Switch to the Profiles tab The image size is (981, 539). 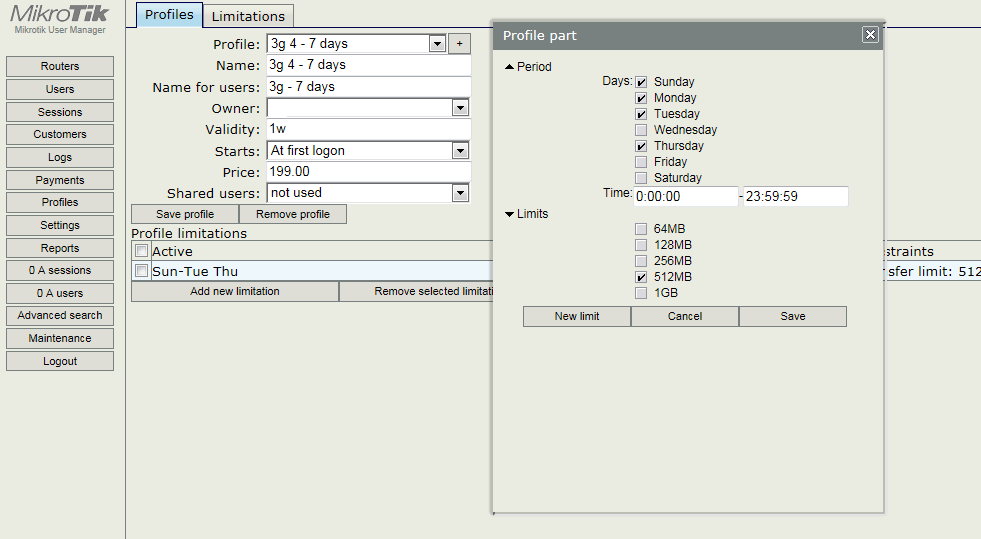click(x=170, y=14)
